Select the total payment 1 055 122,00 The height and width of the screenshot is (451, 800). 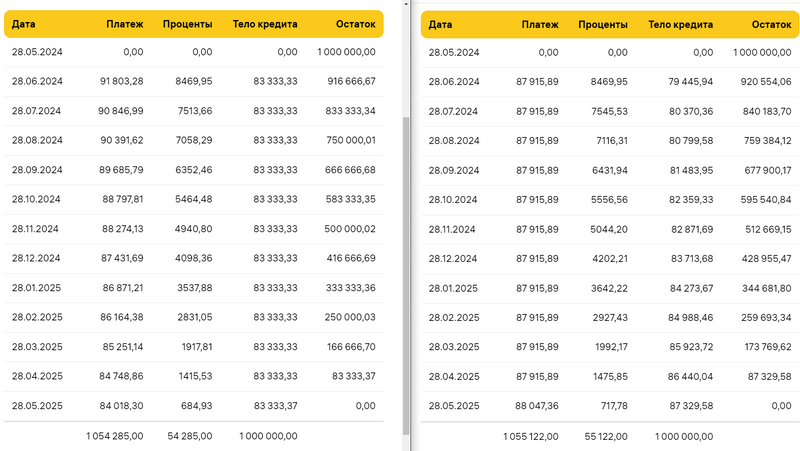530,436
